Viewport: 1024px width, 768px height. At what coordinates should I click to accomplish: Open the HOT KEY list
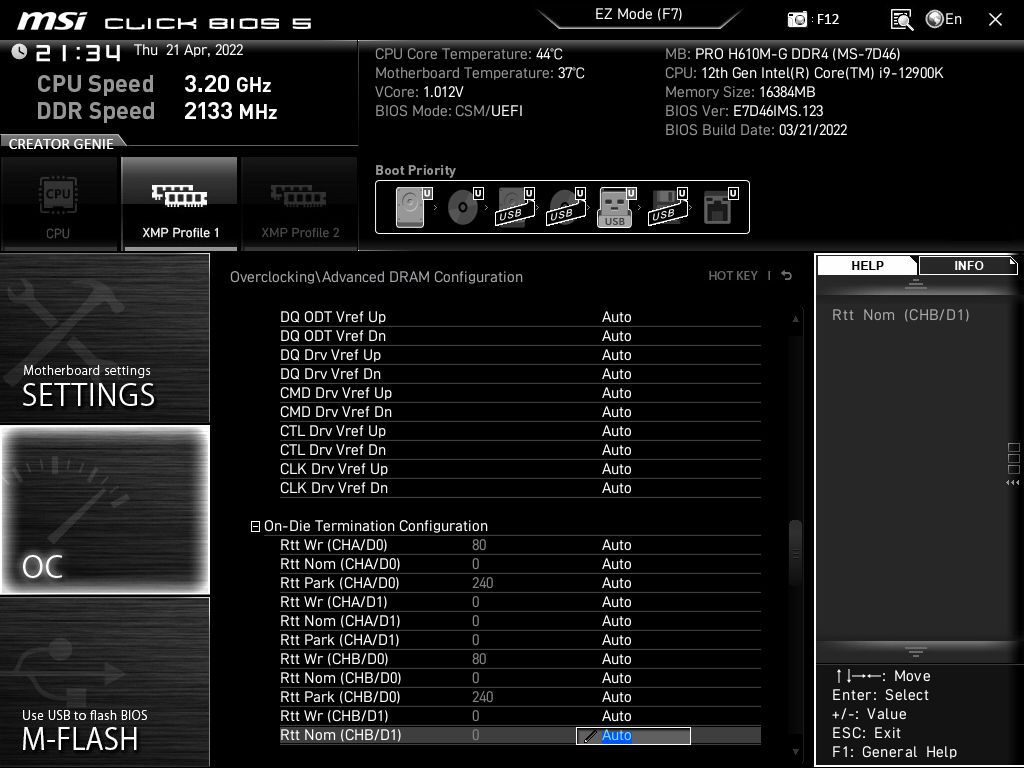pos(733,276)
